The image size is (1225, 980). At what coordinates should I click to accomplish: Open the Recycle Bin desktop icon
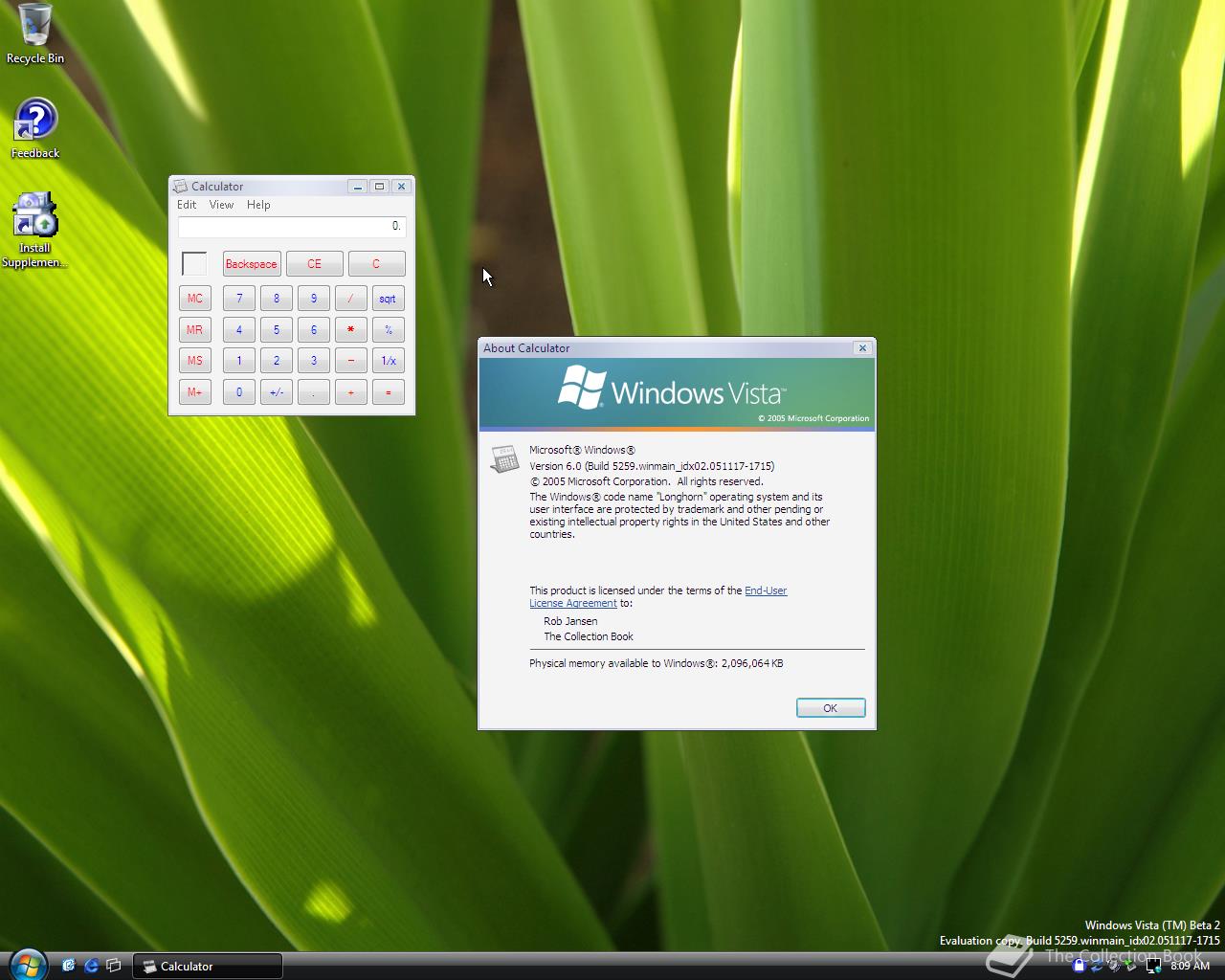pos(35,33)
